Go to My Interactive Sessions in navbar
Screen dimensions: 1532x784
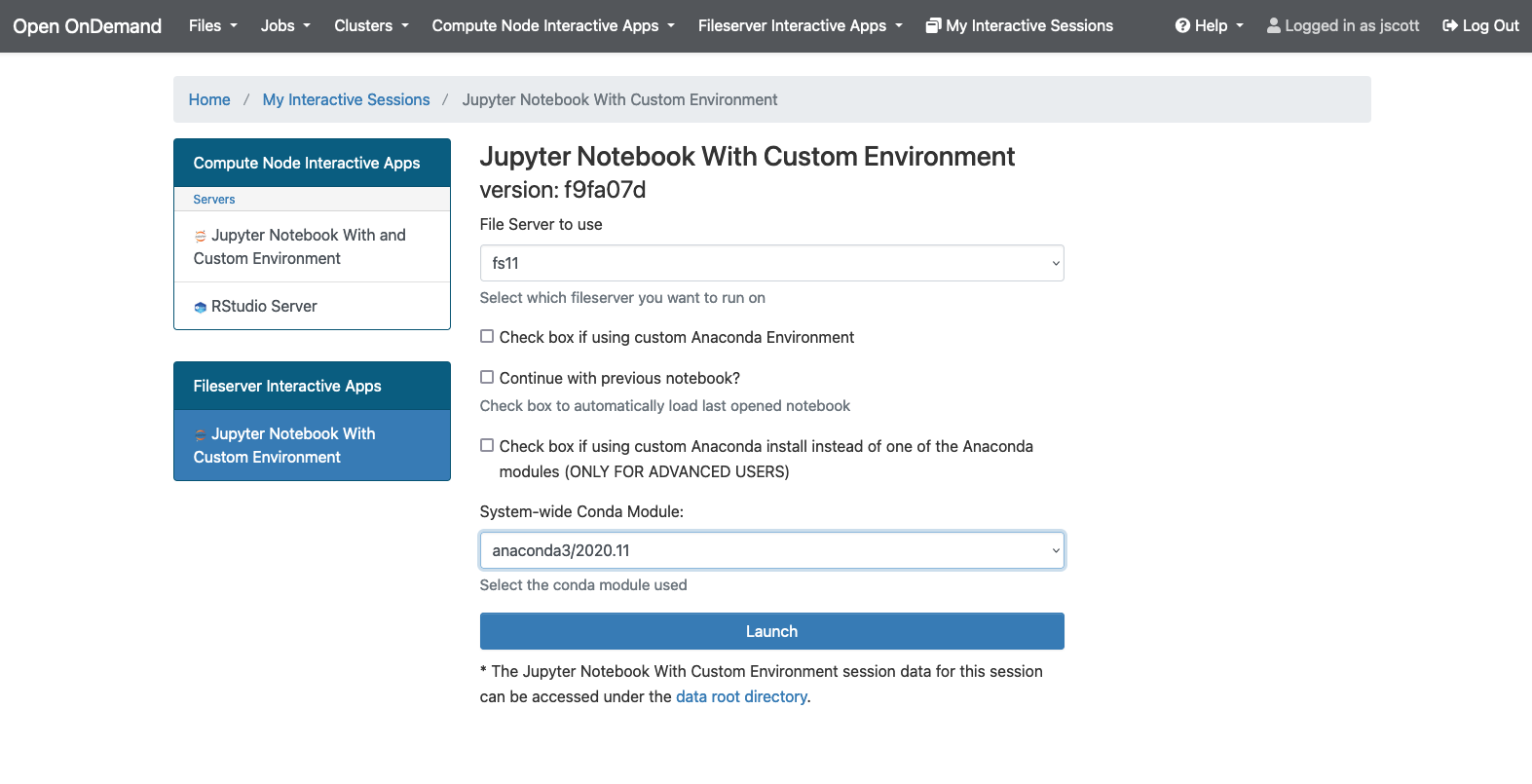pos(1019,25)
